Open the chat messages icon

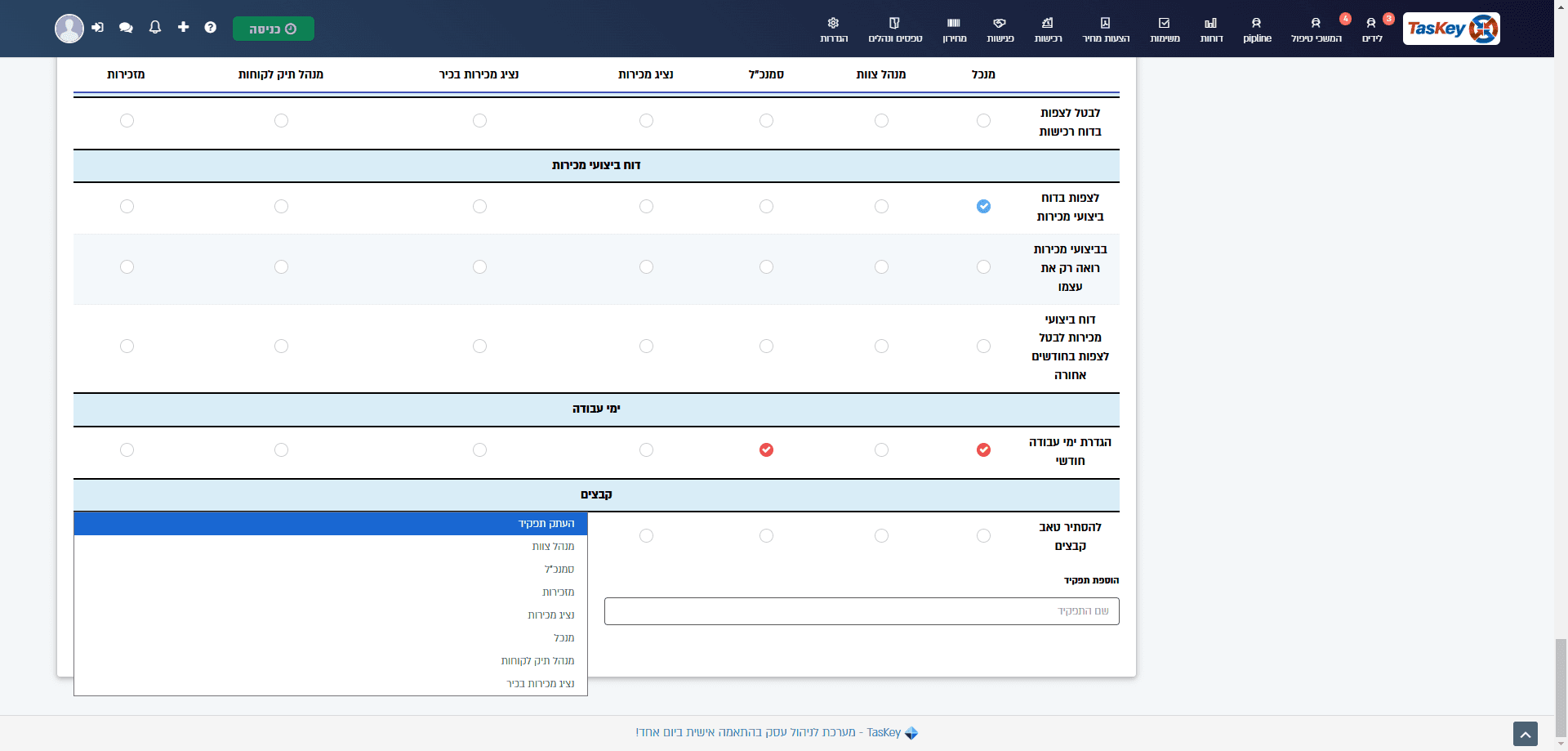[126, 28]
